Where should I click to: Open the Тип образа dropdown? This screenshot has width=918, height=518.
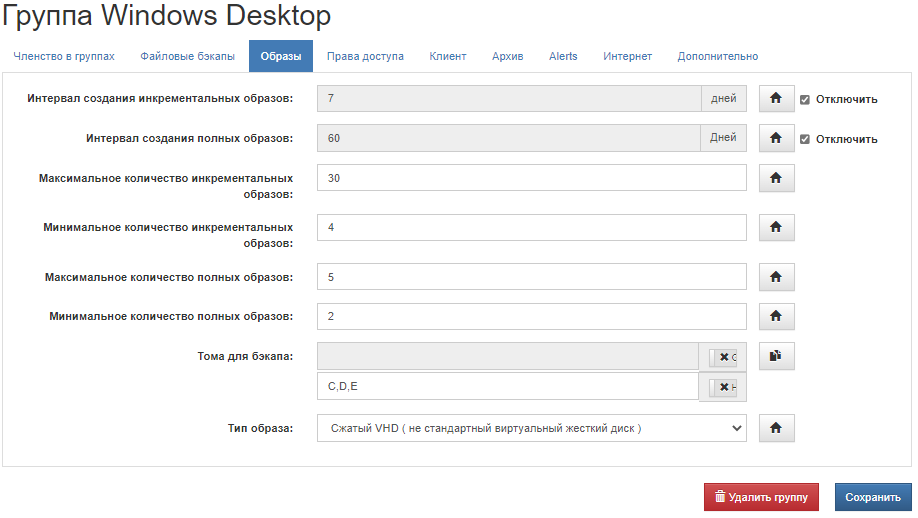(532, 428)
